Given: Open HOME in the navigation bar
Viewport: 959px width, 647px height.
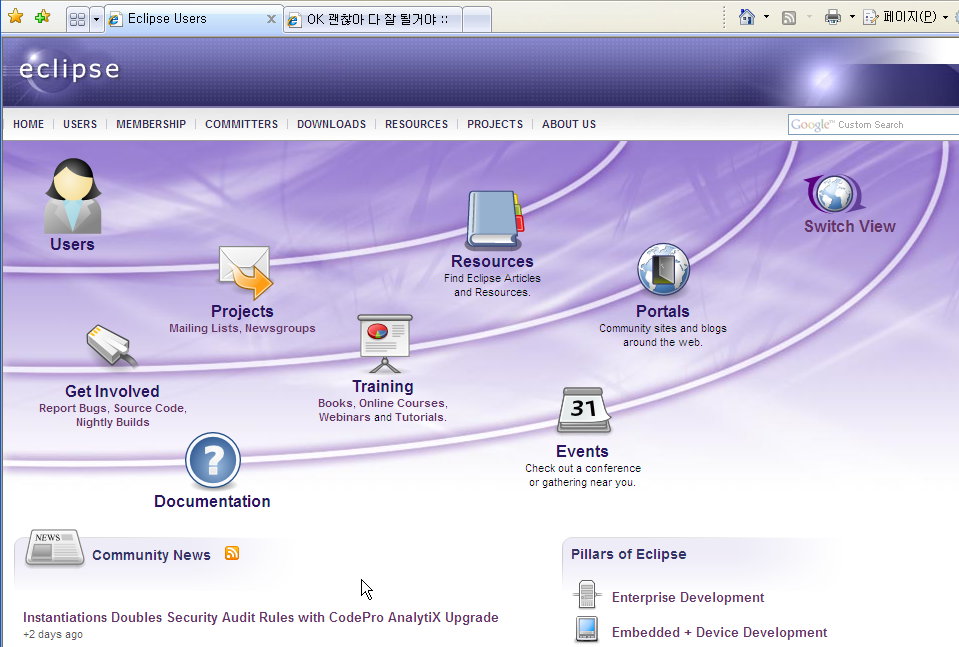Looking at the screenshot, I should click(28, 124).
